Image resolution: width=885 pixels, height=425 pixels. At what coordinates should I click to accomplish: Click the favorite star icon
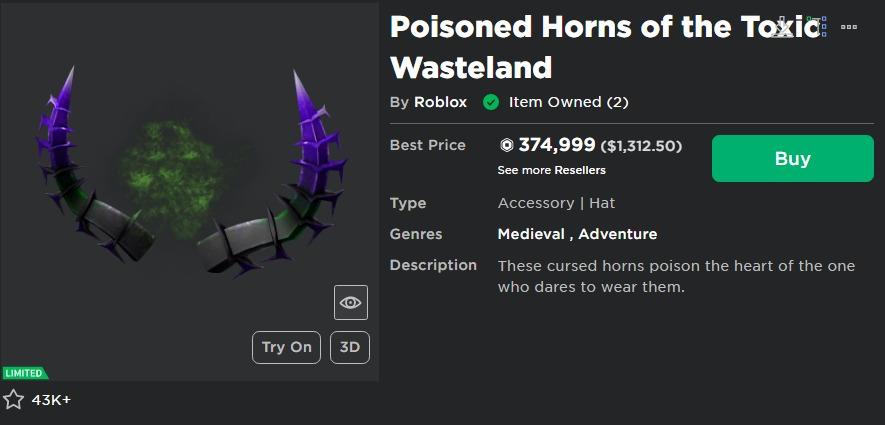click(13, 400)
